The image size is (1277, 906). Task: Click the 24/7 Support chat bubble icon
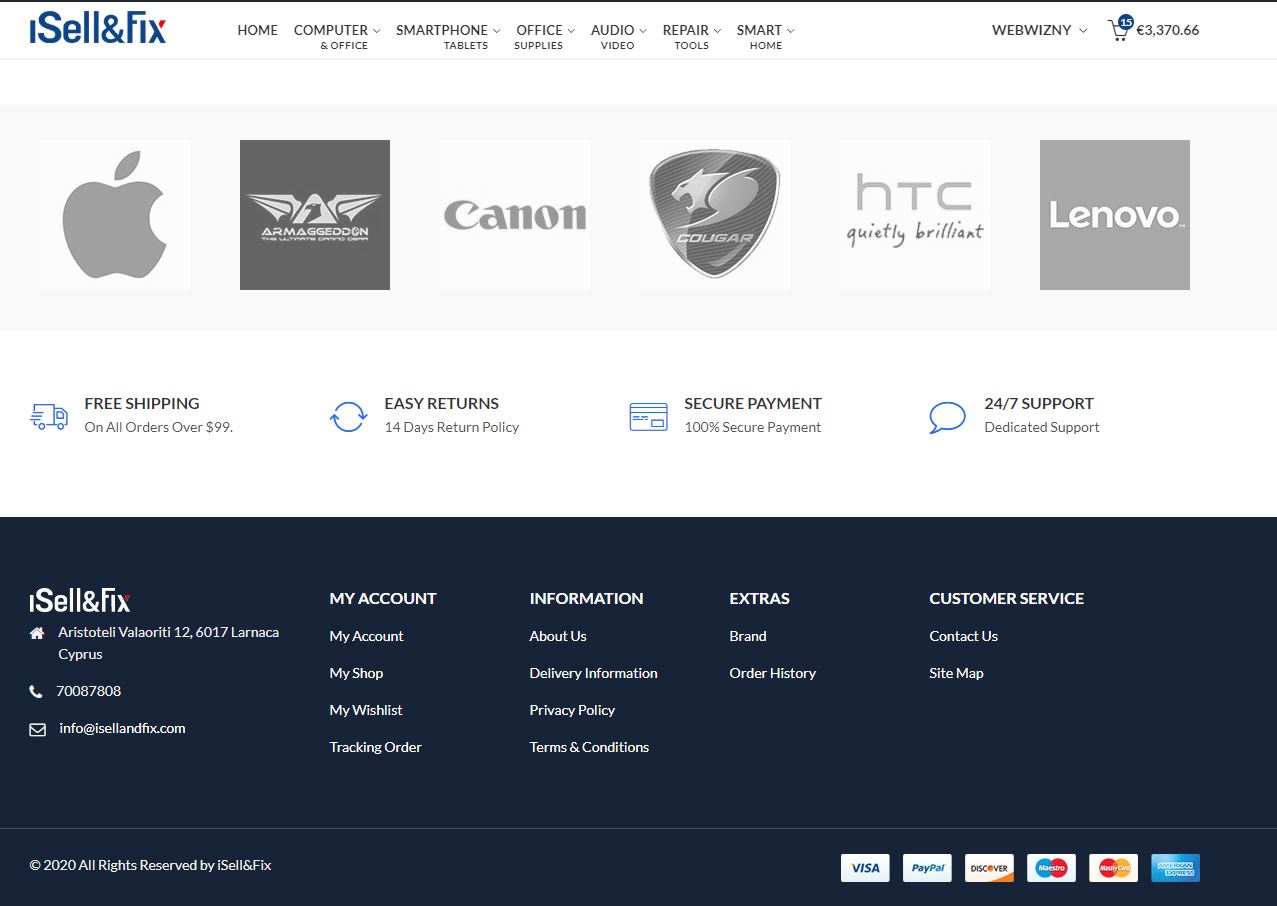(x=947, y=416)
